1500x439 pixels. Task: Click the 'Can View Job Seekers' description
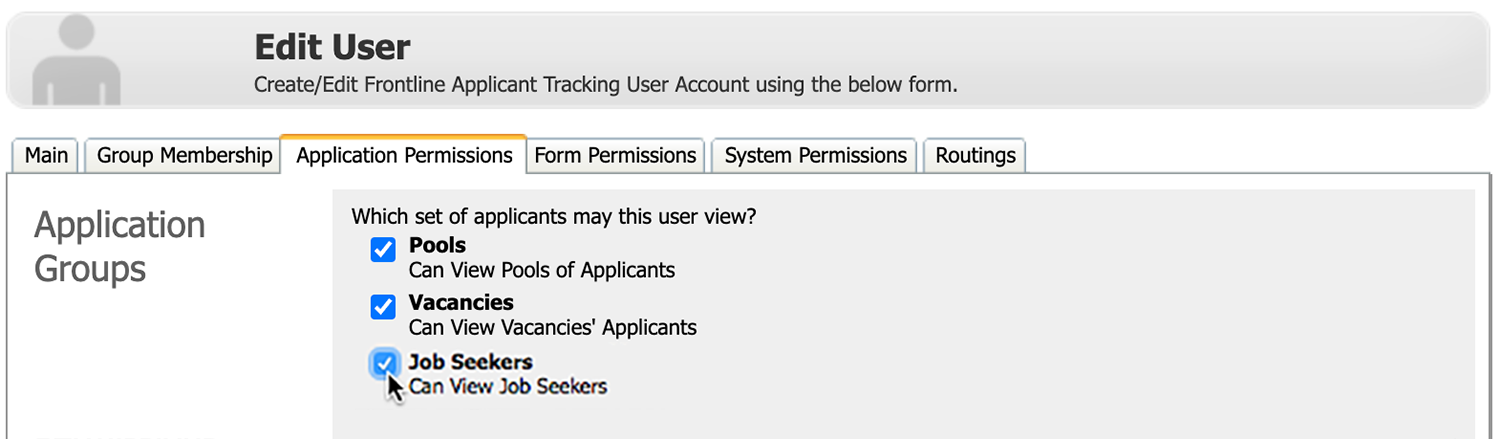[508, 386]
